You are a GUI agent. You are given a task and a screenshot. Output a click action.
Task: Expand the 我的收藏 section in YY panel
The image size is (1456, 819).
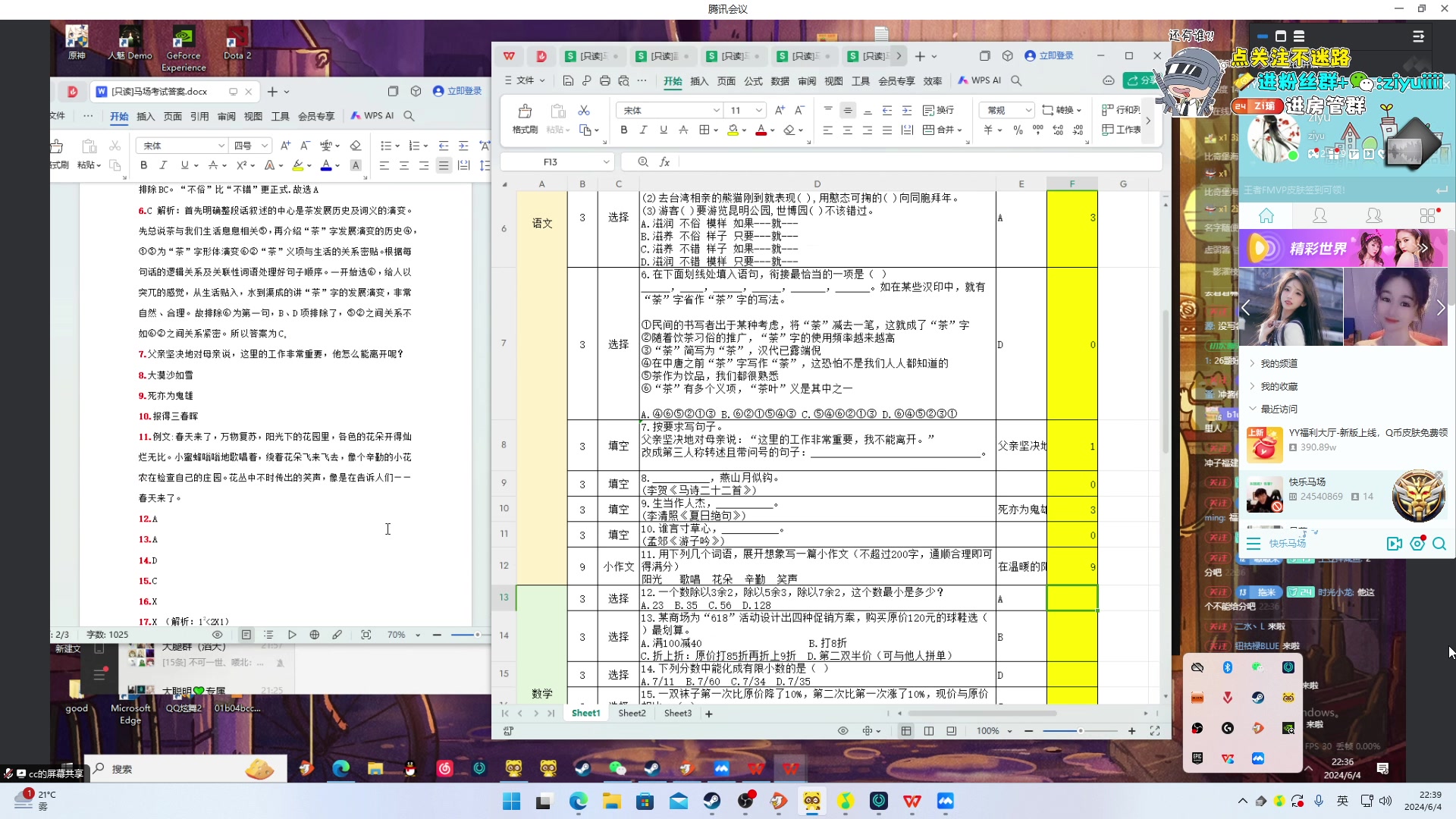[x=1253, y=386]
